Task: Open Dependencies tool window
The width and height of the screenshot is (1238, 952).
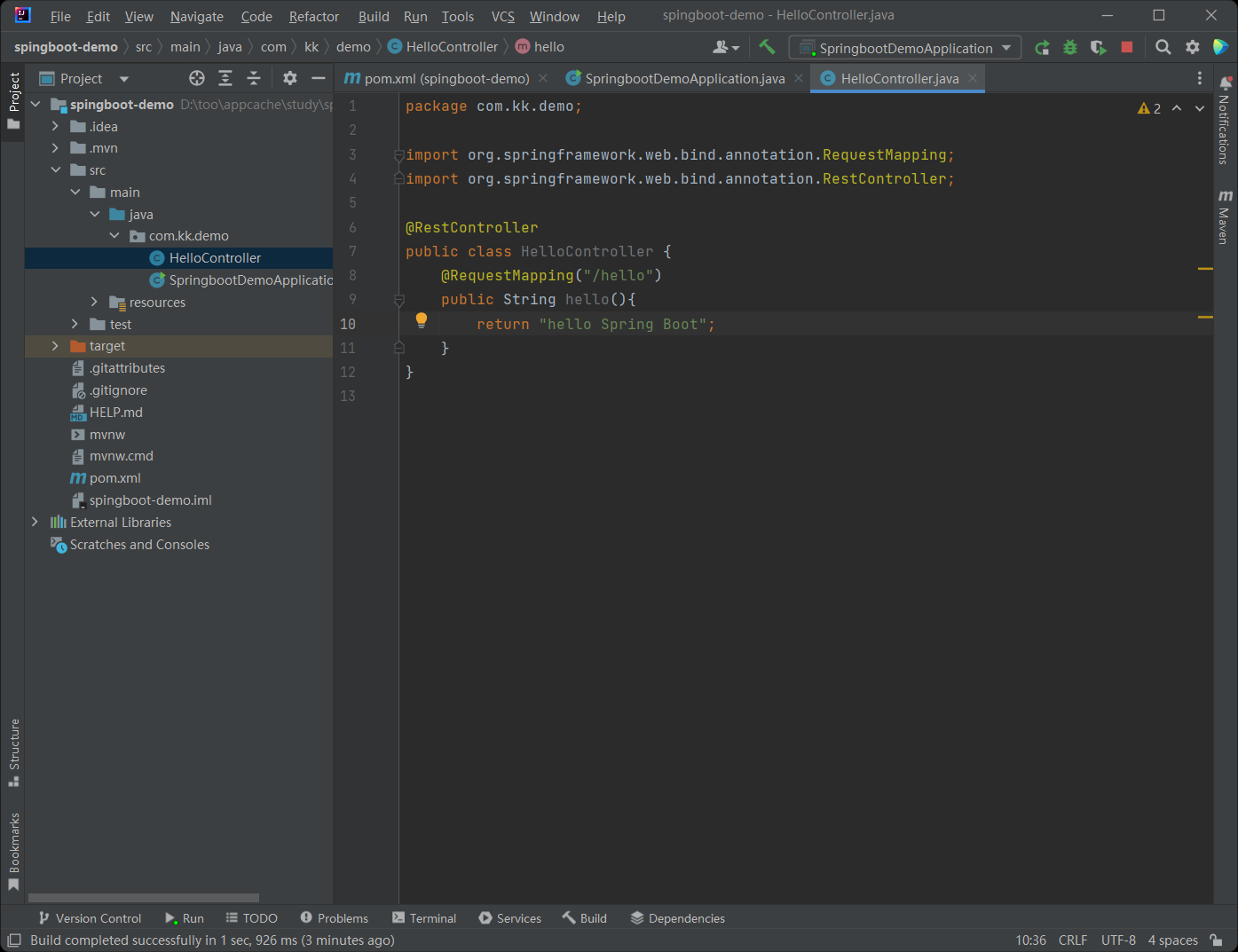Action: point(677,918)
